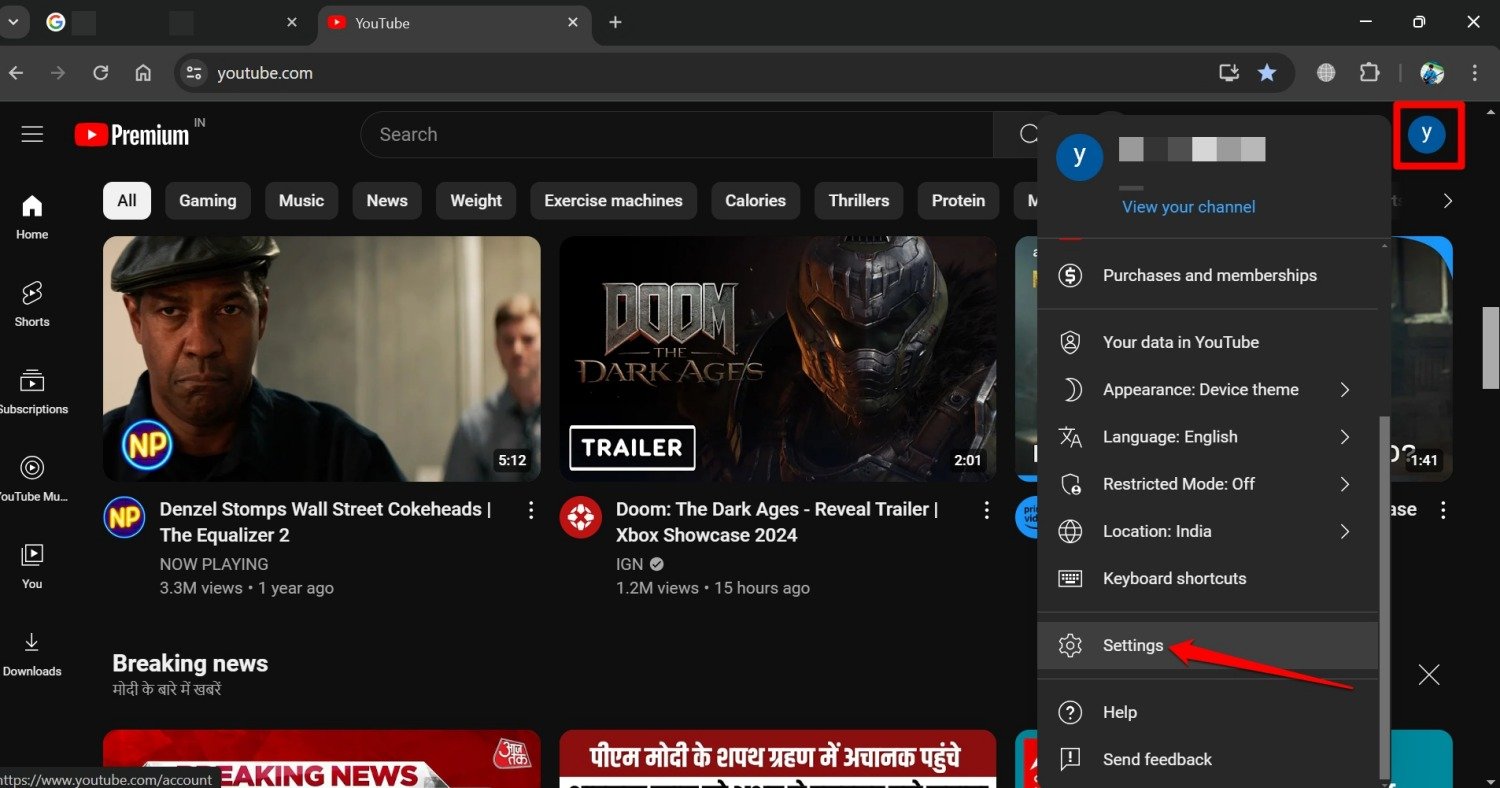
Task: Open Aaj Tak breaking news thumbnail
Action: [322, 759]
